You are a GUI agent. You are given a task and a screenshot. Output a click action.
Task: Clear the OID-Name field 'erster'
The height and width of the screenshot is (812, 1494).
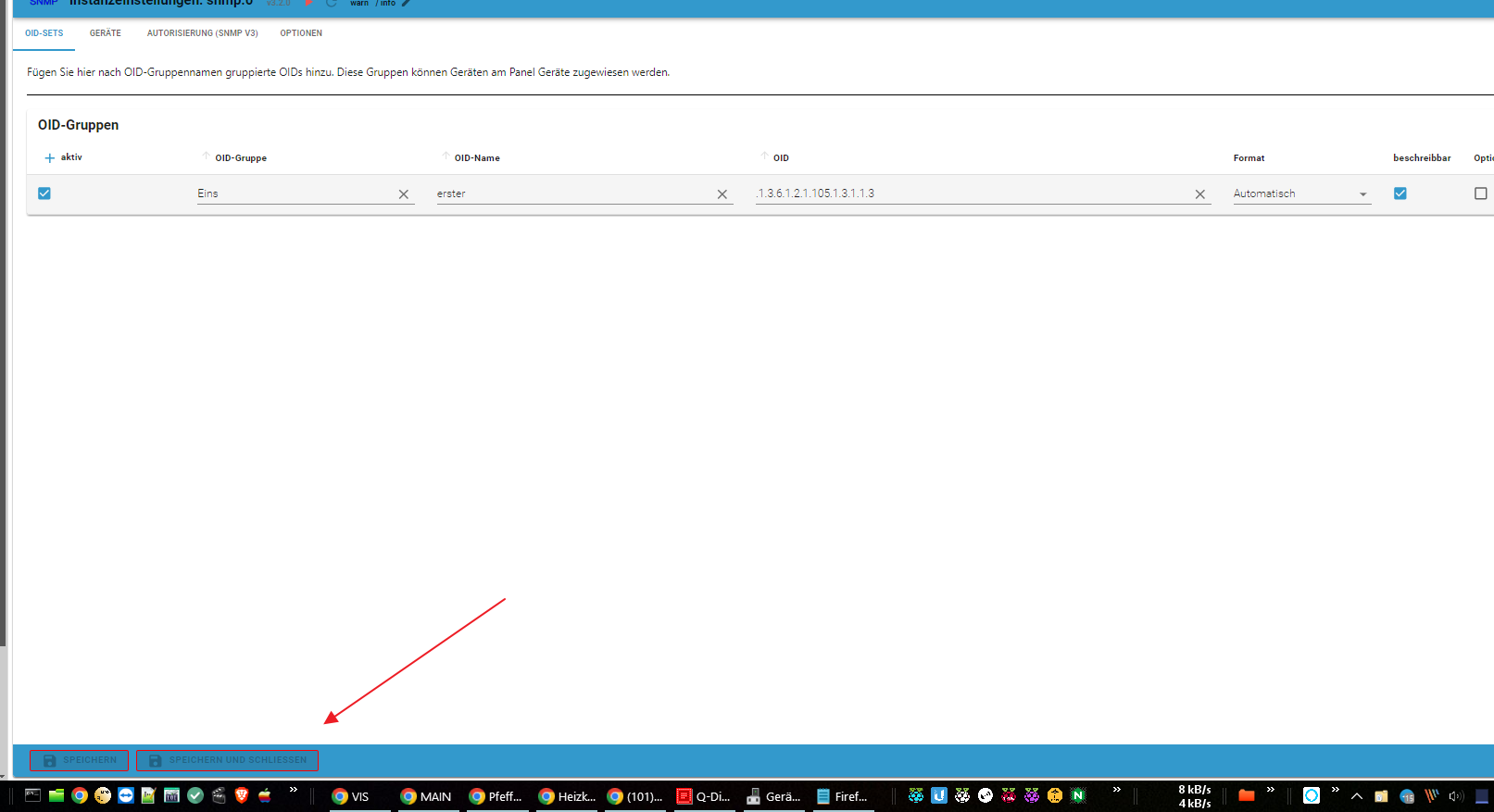722,194
